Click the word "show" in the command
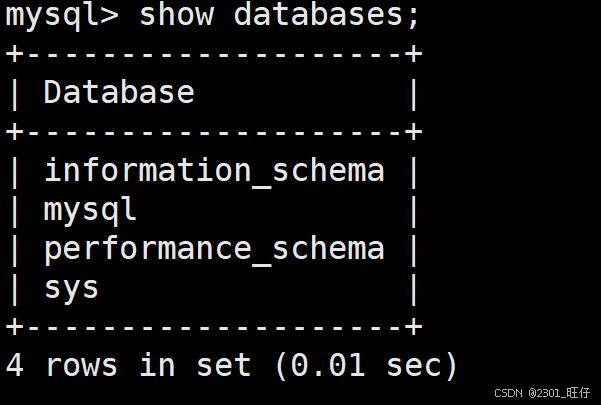601x405 pixels. (x=176, y=16)
